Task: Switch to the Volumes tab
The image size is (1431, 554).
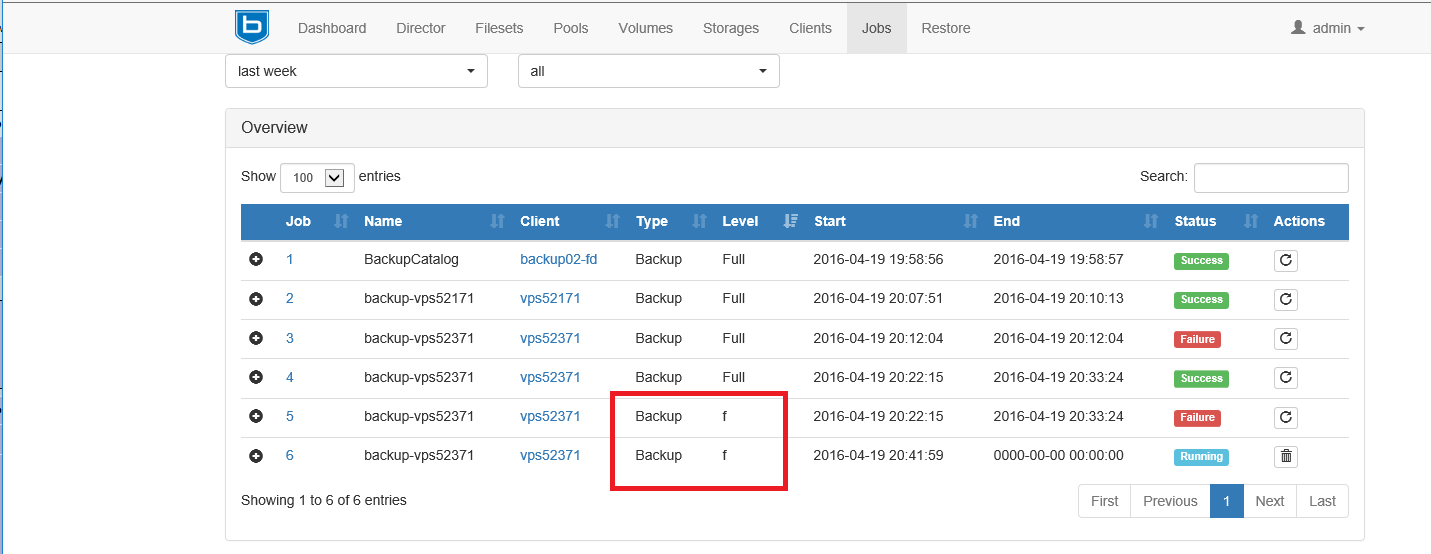Action: pos(645,28)
